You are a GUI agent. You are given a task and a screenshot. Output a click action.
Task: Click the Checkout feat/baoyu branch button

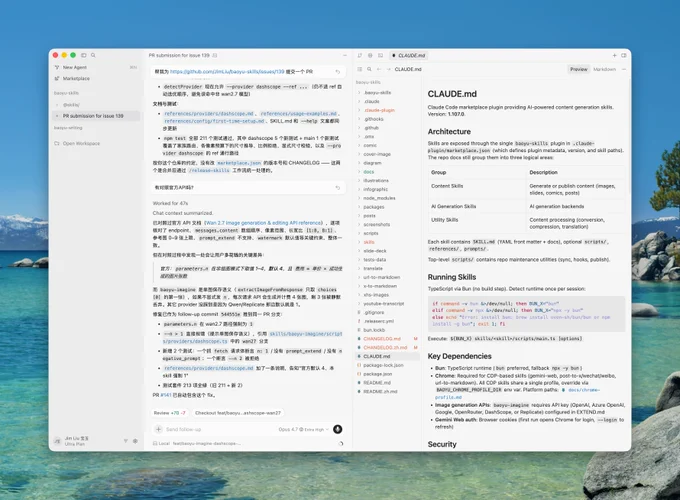(x=238, y=413)
